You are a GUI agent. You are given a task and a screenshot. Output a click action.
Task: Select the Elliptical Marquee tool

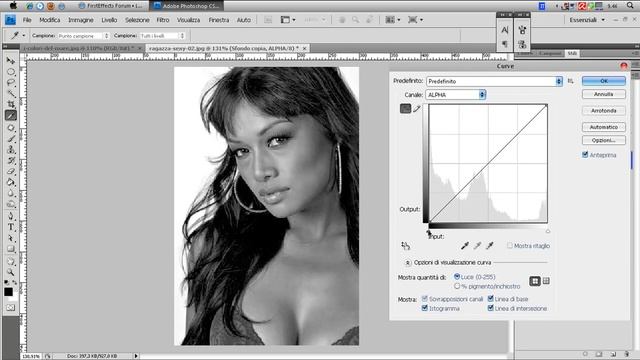tap(11, 72)
